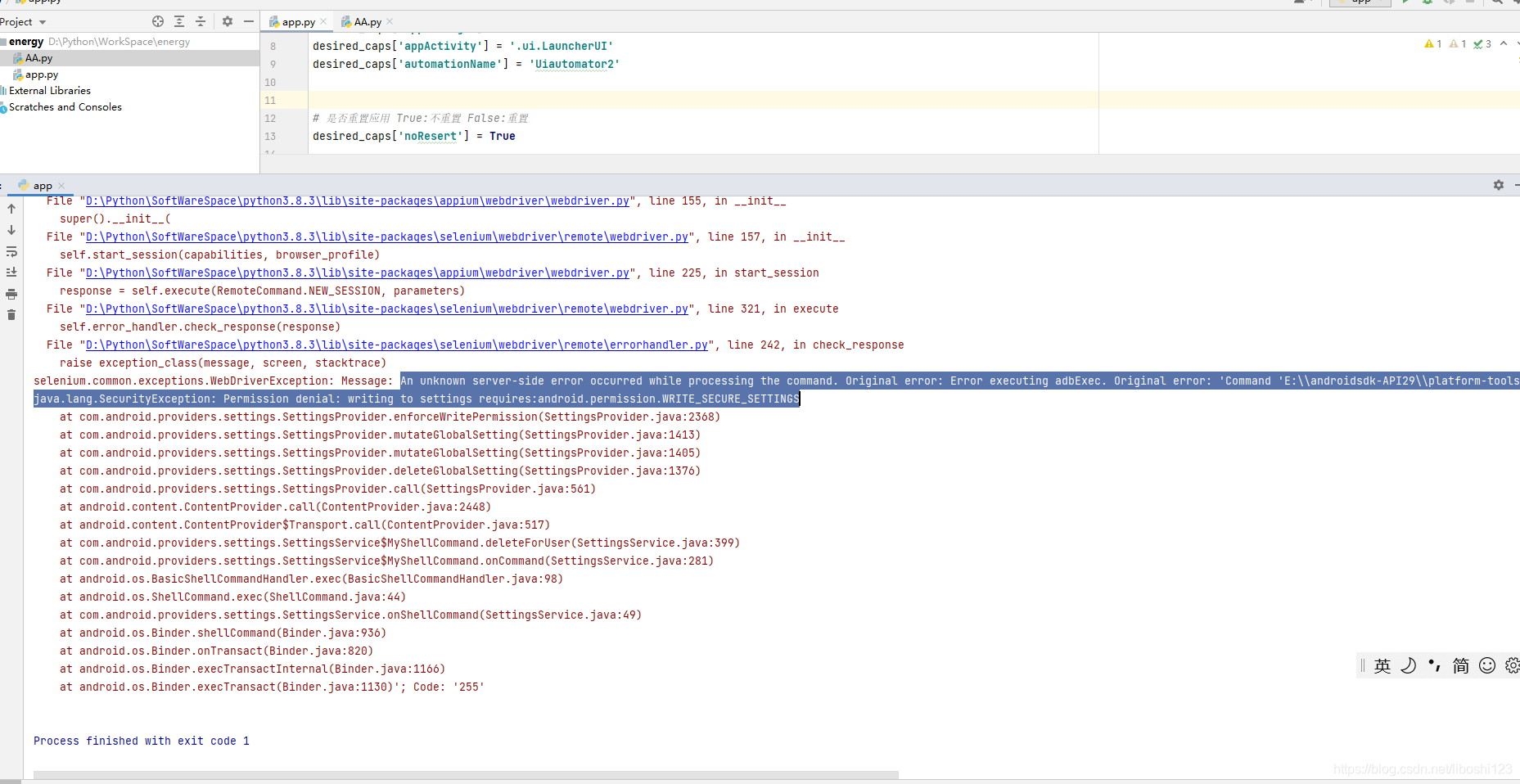Click the IME settings gear icon
Image resolution: width=1520 pixels, height=784 pixels.
point(1513,666)
